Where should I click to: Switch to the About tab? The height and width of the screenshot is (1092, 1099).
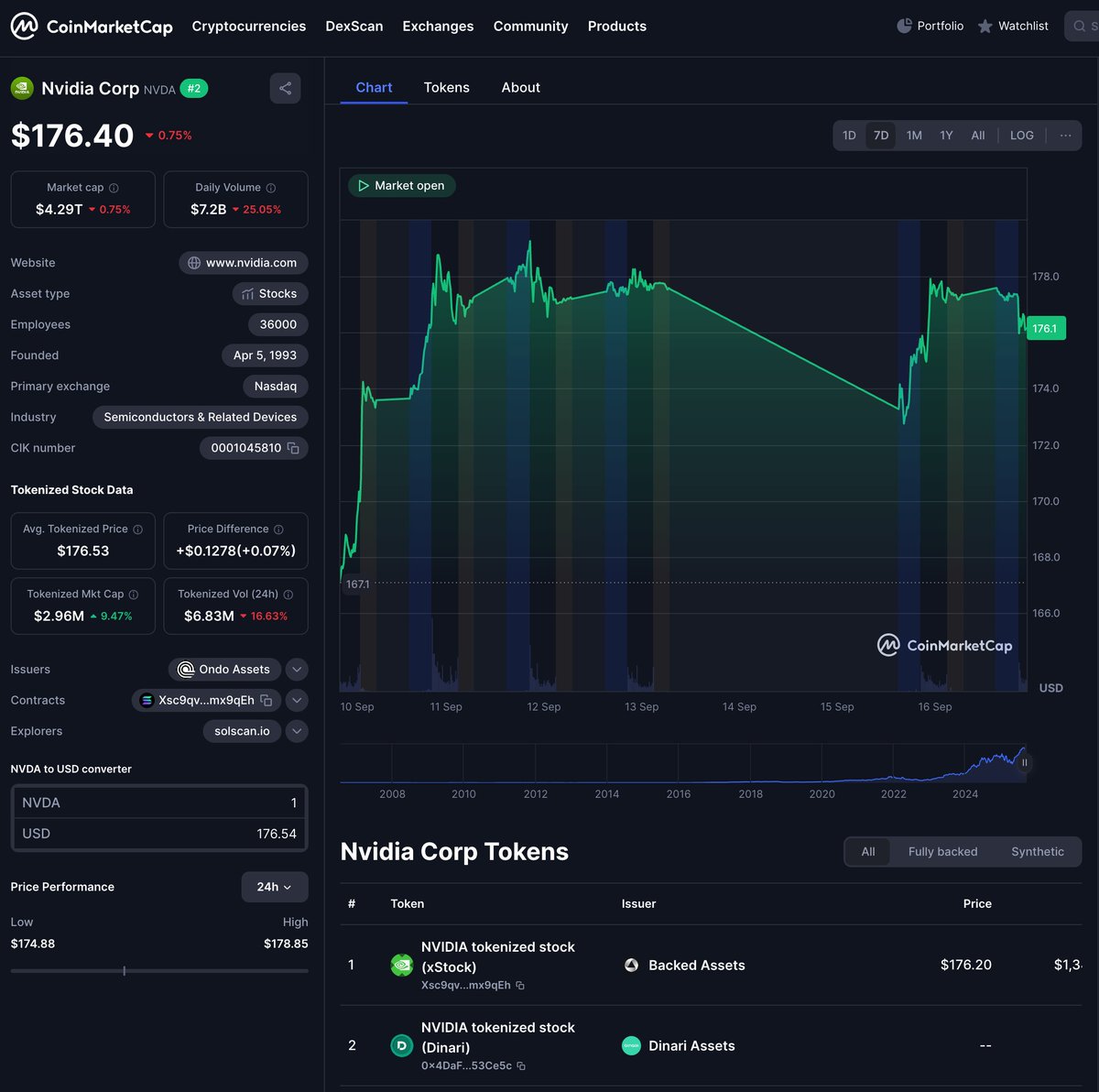[521, 87]
